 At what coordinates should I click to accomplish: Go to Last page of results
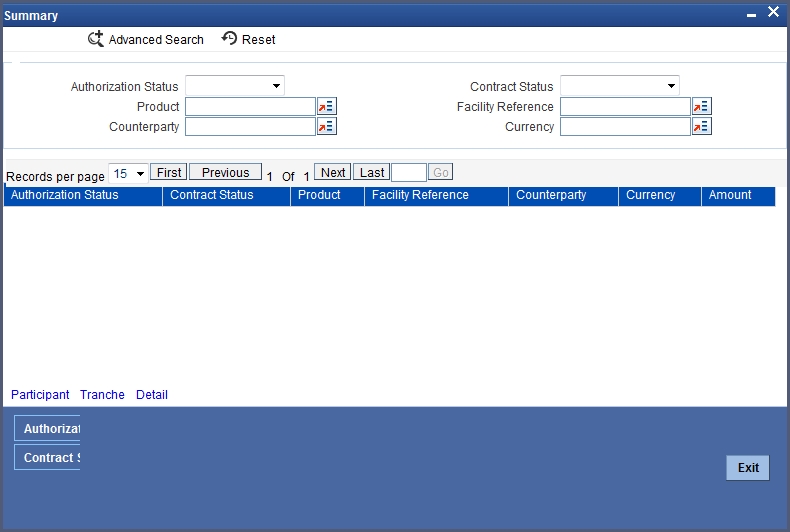[x=371, y=172]
